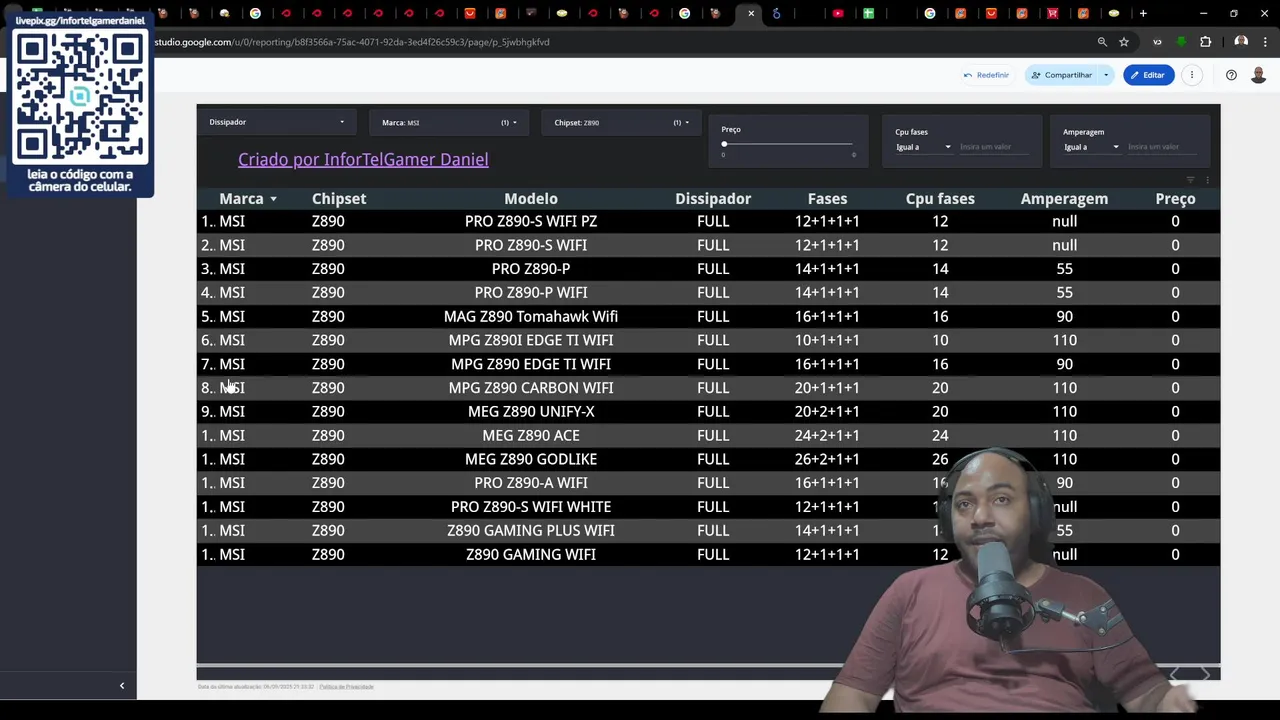Open the Dissipador filter dropdown
This screenshot has width=1280, height=720.
click(277, 122)
